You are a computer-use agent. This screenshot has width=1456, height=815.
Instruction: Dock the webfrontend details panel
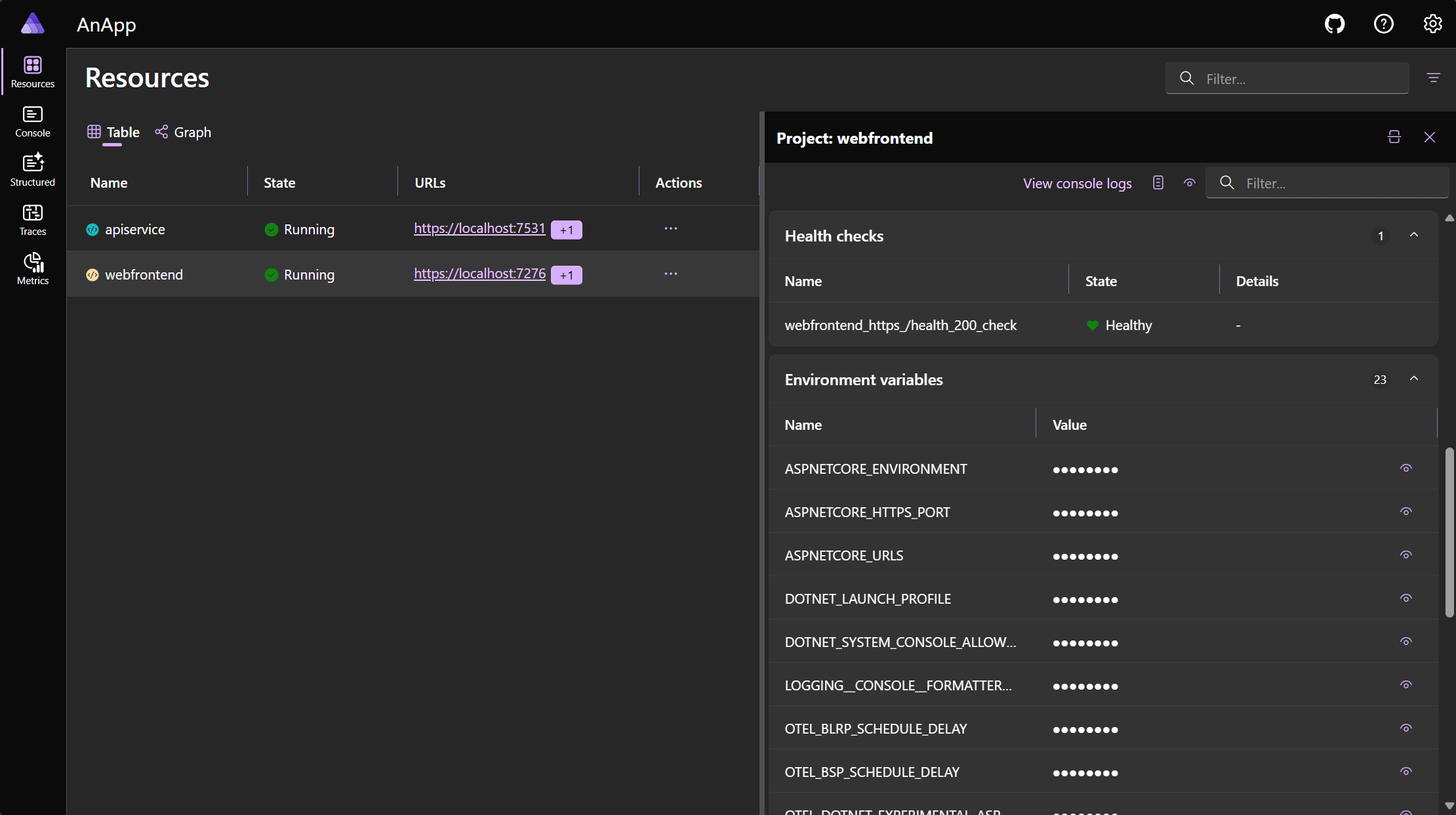click(x=1394, y=137)
